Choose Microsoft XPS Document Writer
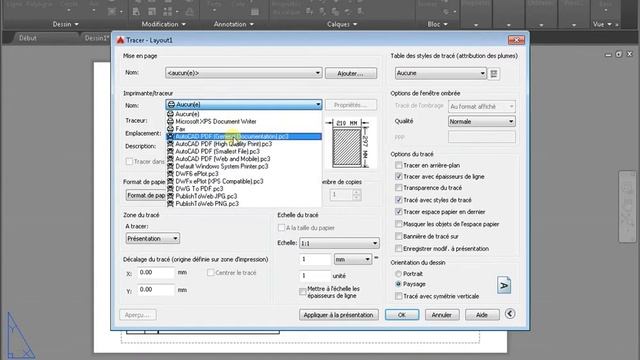The image size is (640, 360). (244, 121)
